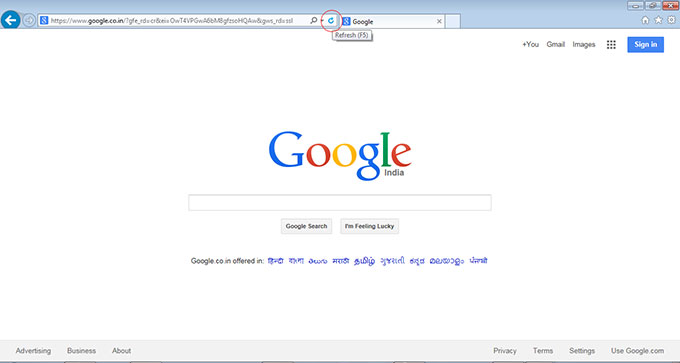Click the I'm Feeling Lucky button
This screenshot has width=680, height=363.
click(x=369, y=226)
